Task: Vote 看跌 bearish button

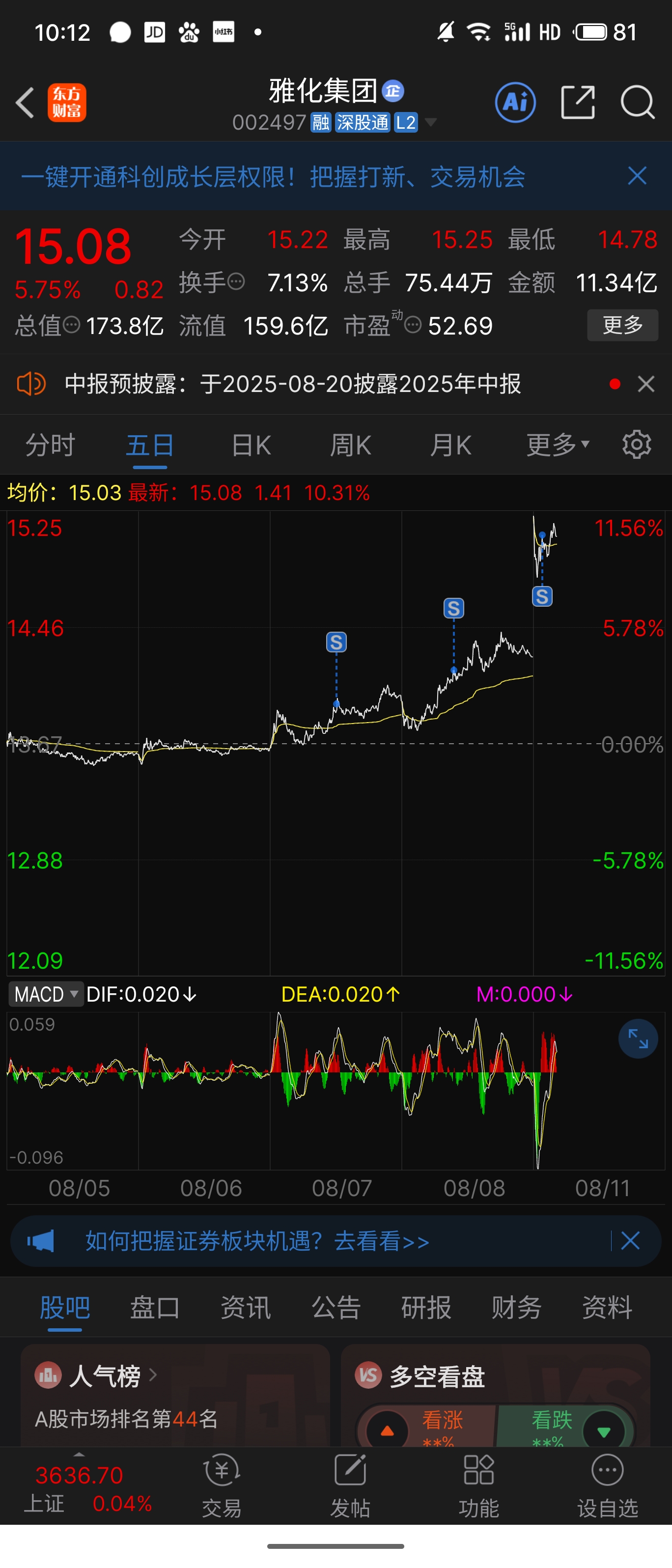Action: tap(565, 1426)
